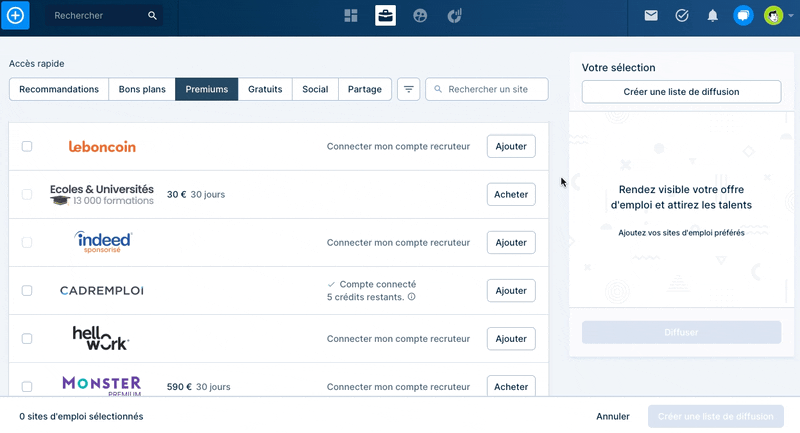The width and height of the screenshot is (800, 433).
Task: Click the 'Accès rapide' heading
Action: point(37,64)
